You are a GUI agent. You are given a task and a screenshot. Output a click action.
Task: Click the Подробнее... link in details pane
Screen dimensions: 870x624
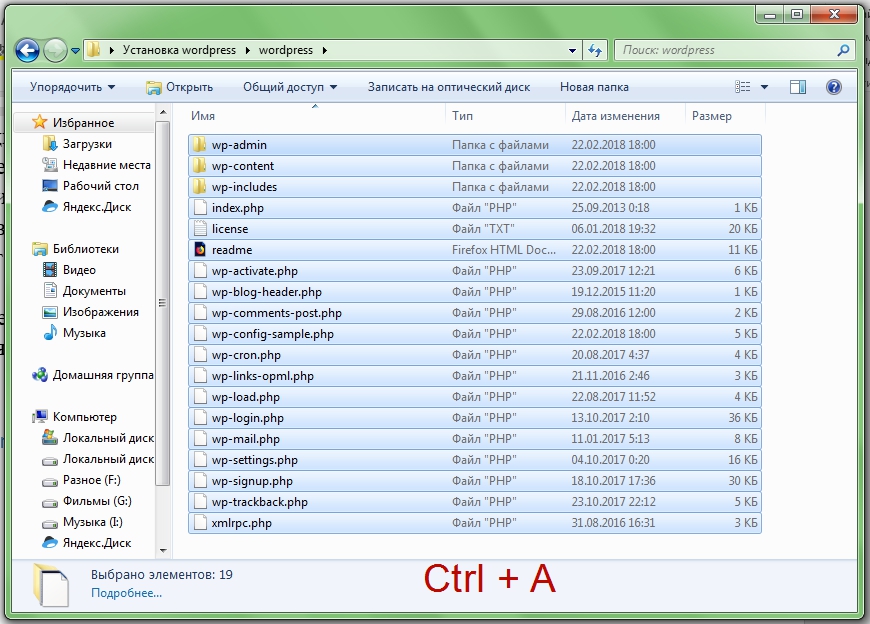pyautogui.click(x=127, y=593)
